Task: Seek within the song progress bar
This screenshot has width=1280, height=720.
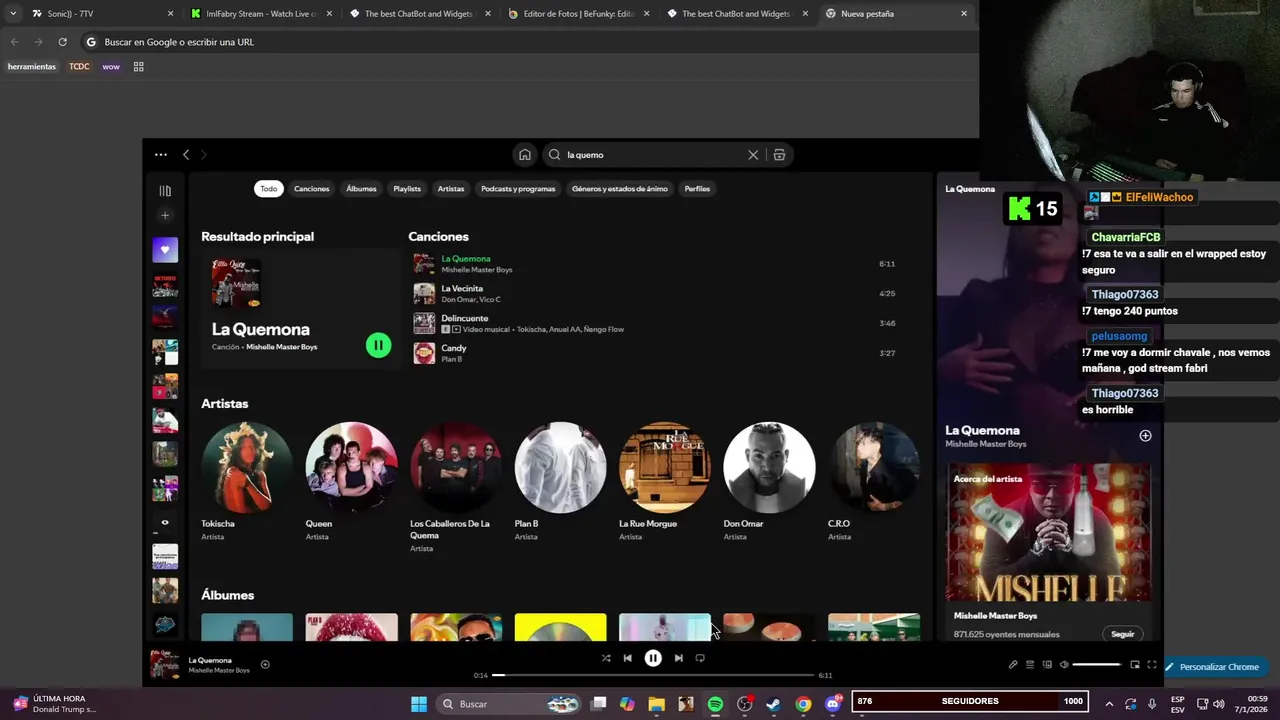Action: point(653,676)
